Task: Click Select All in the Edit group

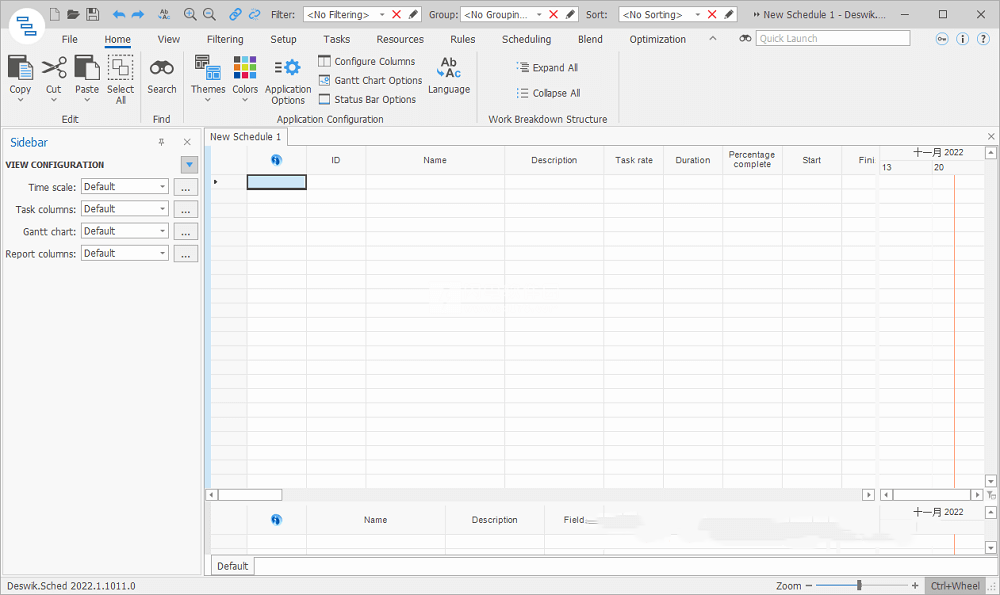Action: 120,78
